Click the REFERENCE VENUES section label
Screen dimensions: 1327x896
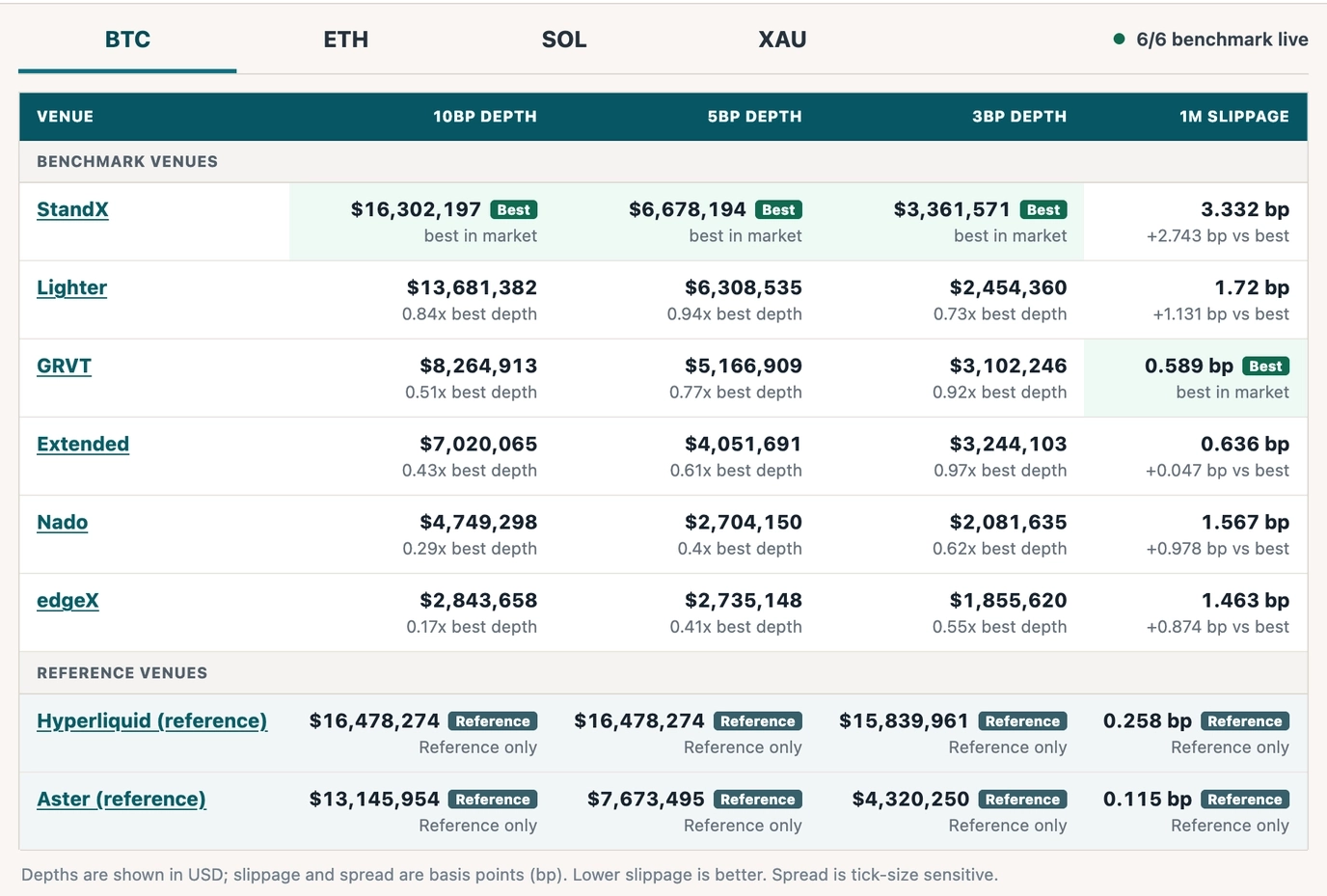122,673
